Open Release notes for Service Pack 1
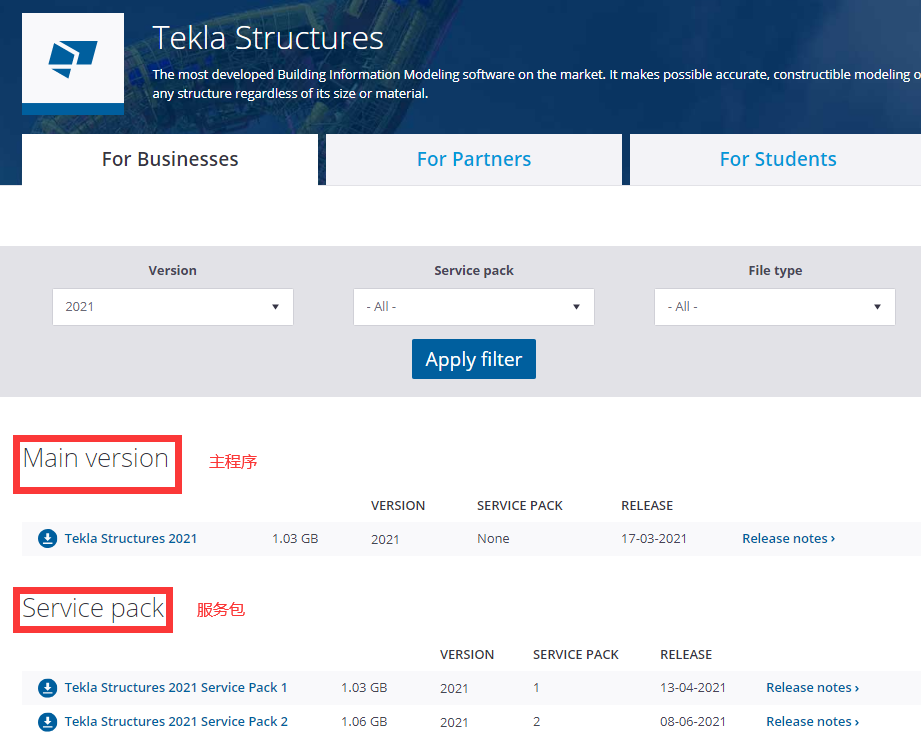 [x=812, y=687]
